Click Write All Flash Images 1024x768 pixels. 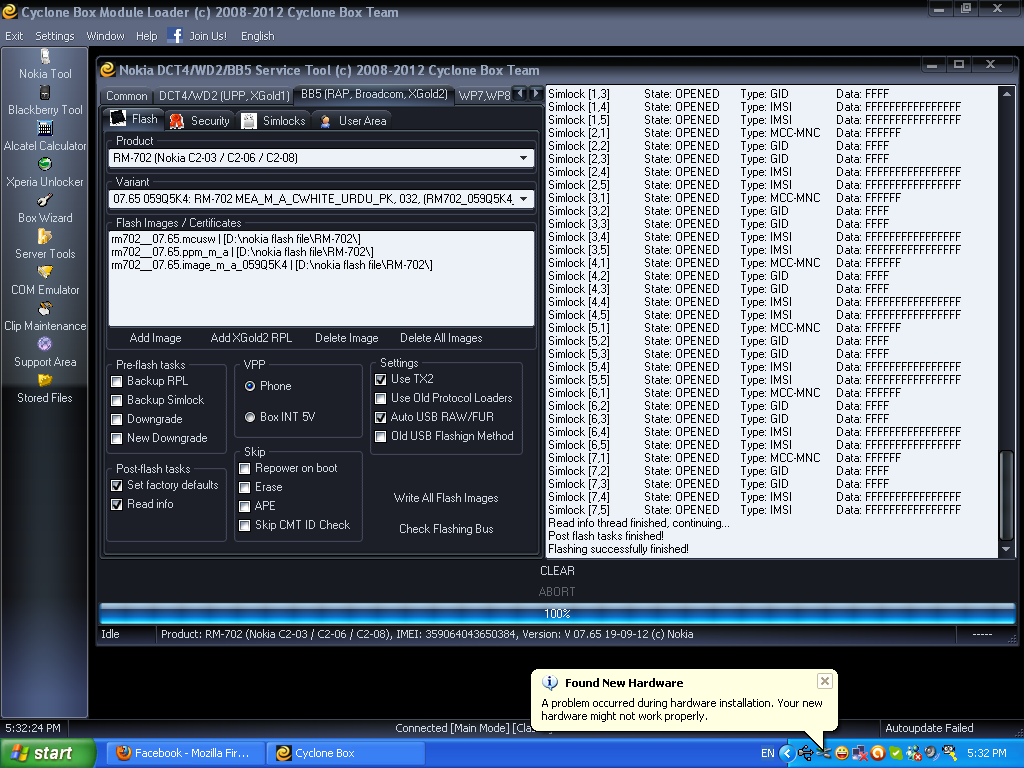tap(446, 498)
